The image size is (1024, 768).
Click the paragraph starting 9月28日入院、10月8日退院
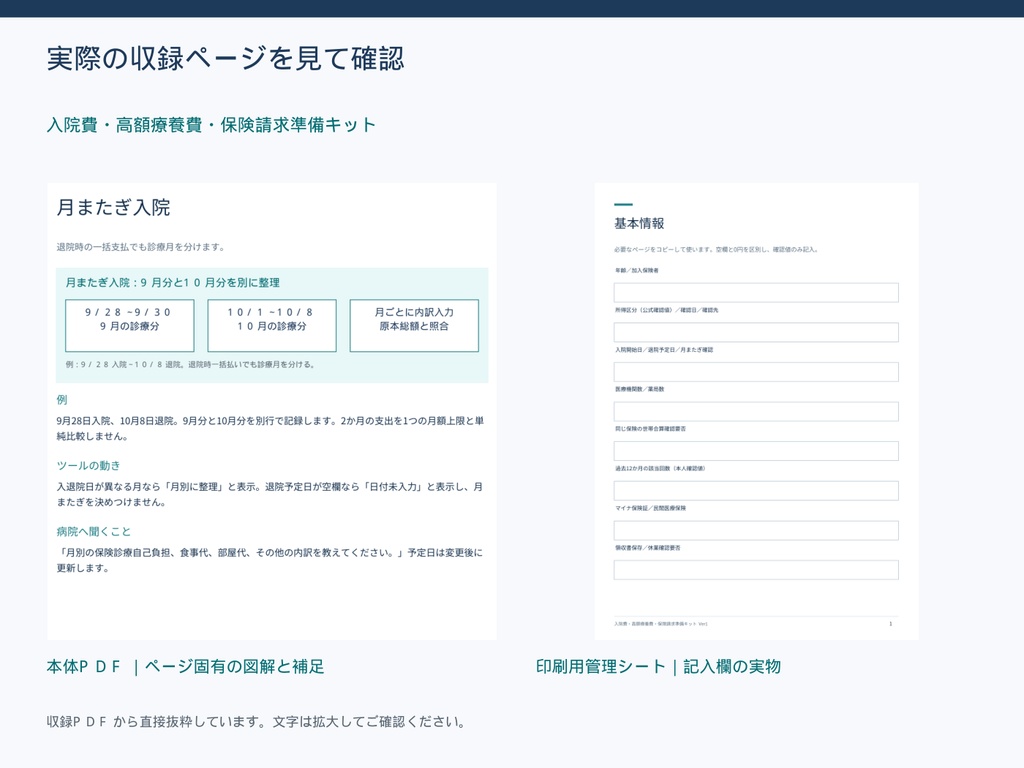270,428
